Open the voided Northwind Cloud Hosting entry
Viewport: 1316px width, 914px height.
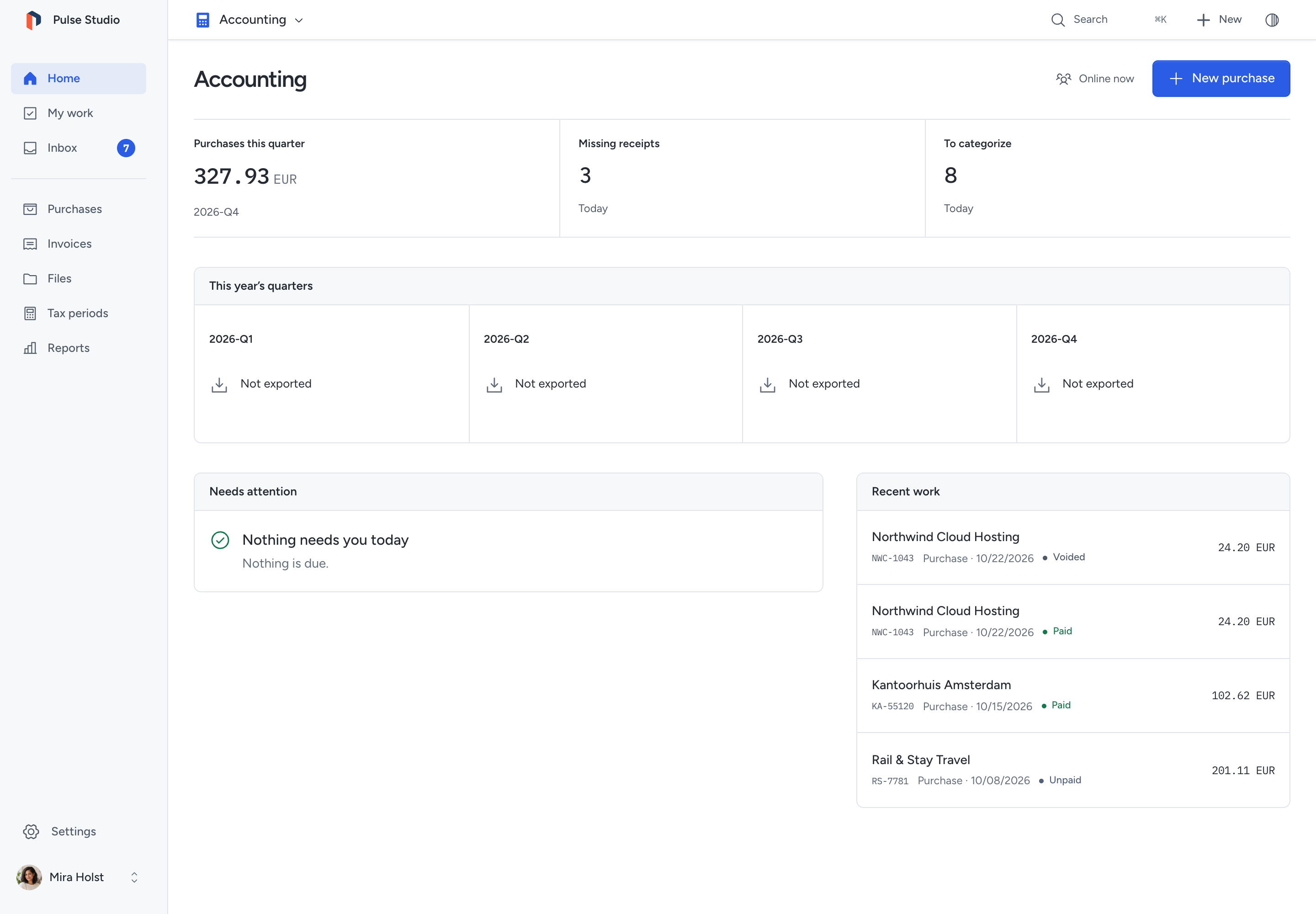click(x=1073, y=547)
